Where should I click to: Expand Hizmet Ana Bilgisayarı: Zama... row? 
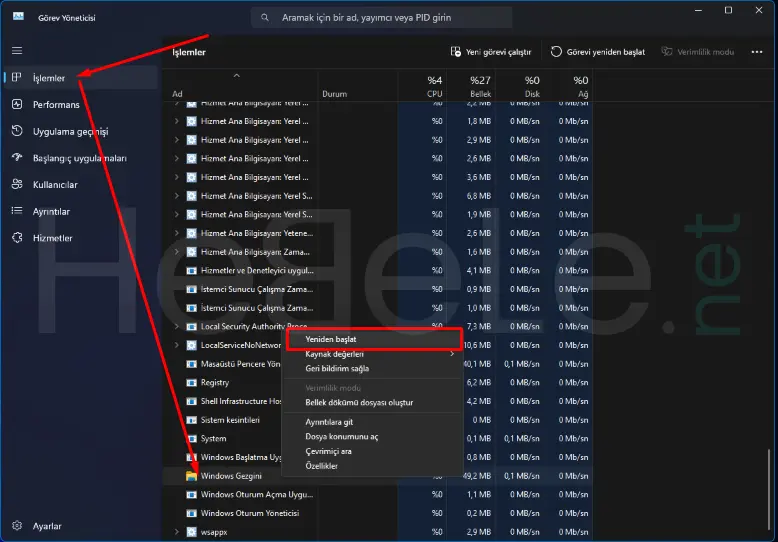[x=177, y=252]
